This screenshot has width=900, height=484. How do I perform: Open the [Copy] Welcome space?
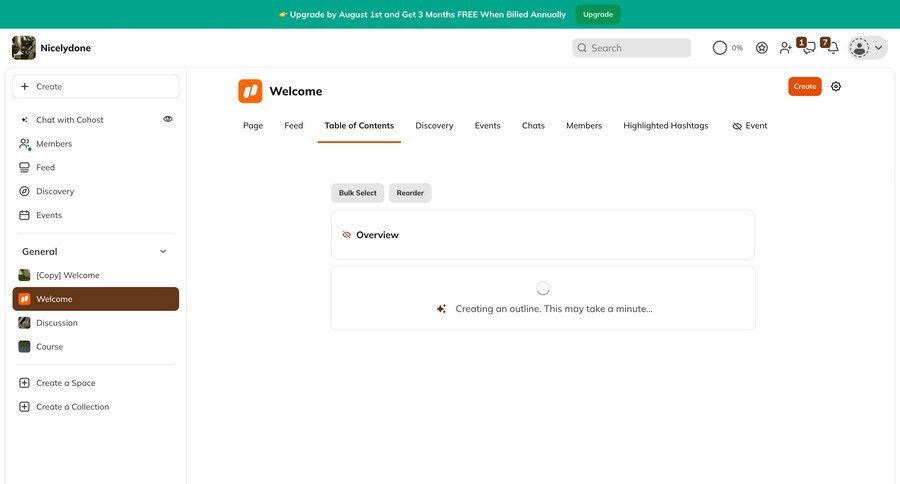95,275
